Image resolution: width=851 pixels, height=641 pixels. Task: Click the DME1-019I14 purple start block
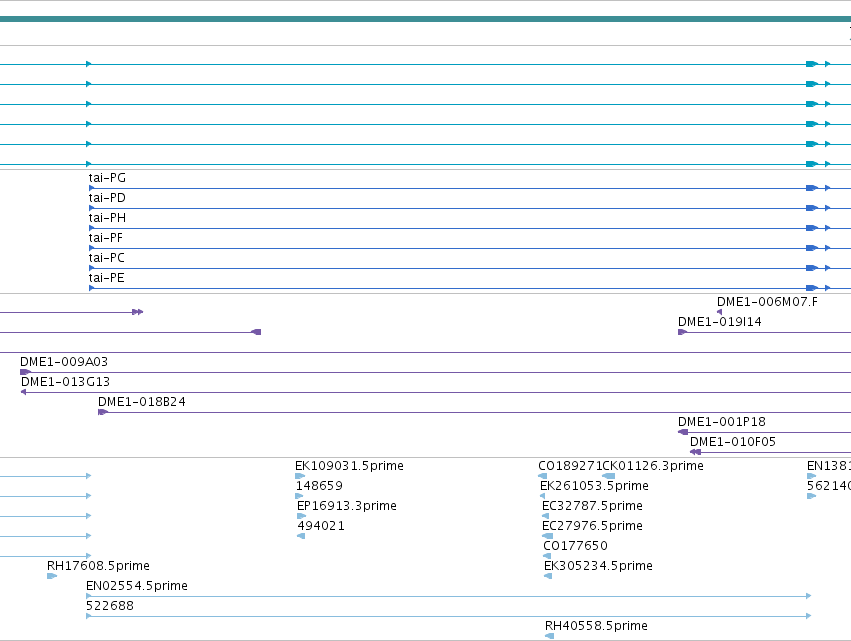[682, 332]
